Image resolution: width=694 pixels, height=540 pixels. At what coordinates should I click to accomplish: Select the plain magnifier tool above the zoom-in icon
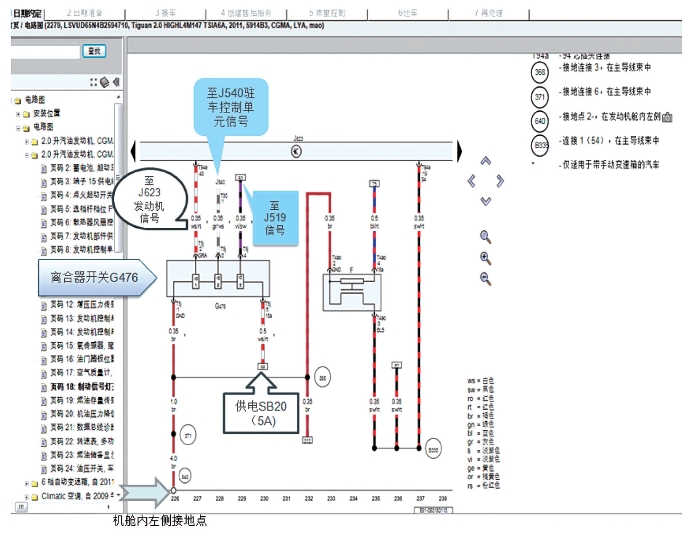tap(486, 237)
